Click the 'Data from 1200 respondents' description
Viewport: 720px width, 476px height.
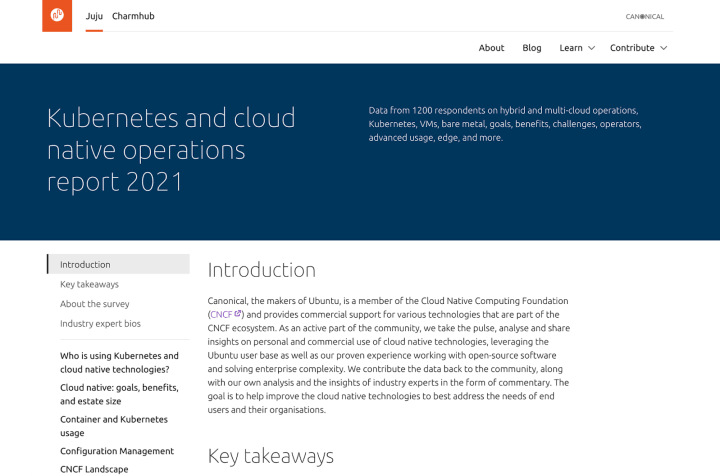505,124
